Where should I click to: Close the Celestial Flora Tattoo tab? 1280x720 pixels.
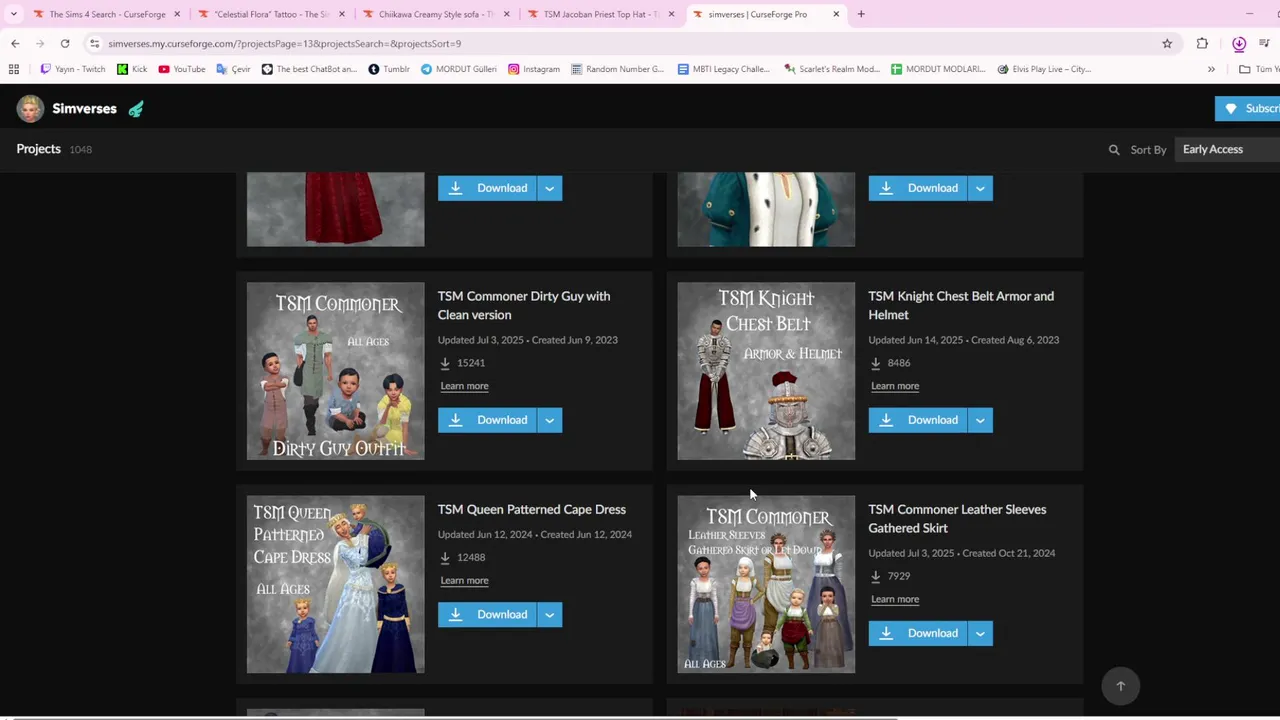pyautogui.click(x=342, y=14)
